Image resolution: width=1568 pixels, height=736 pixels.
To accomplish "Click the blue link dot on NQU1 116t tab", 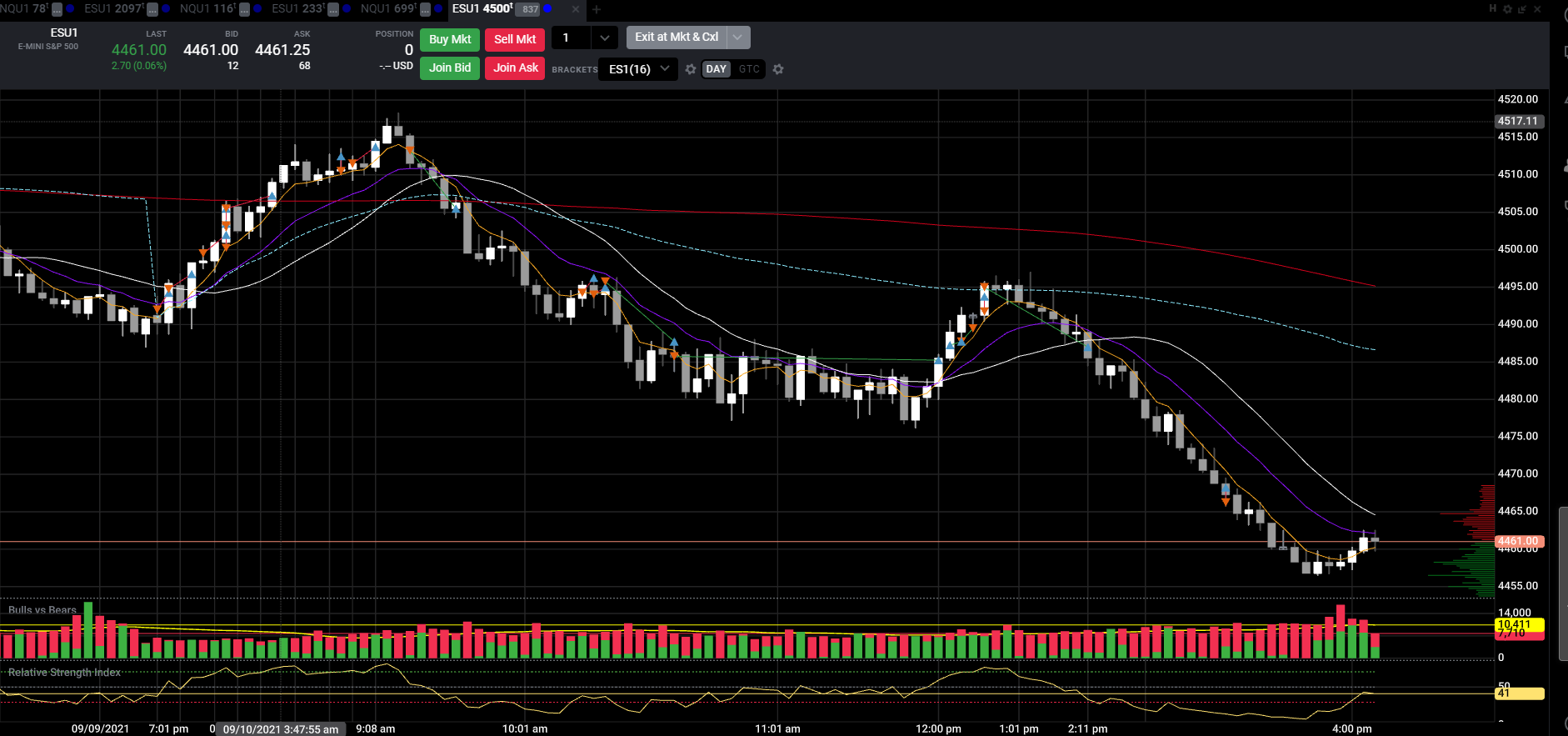I will coord(257,9).
